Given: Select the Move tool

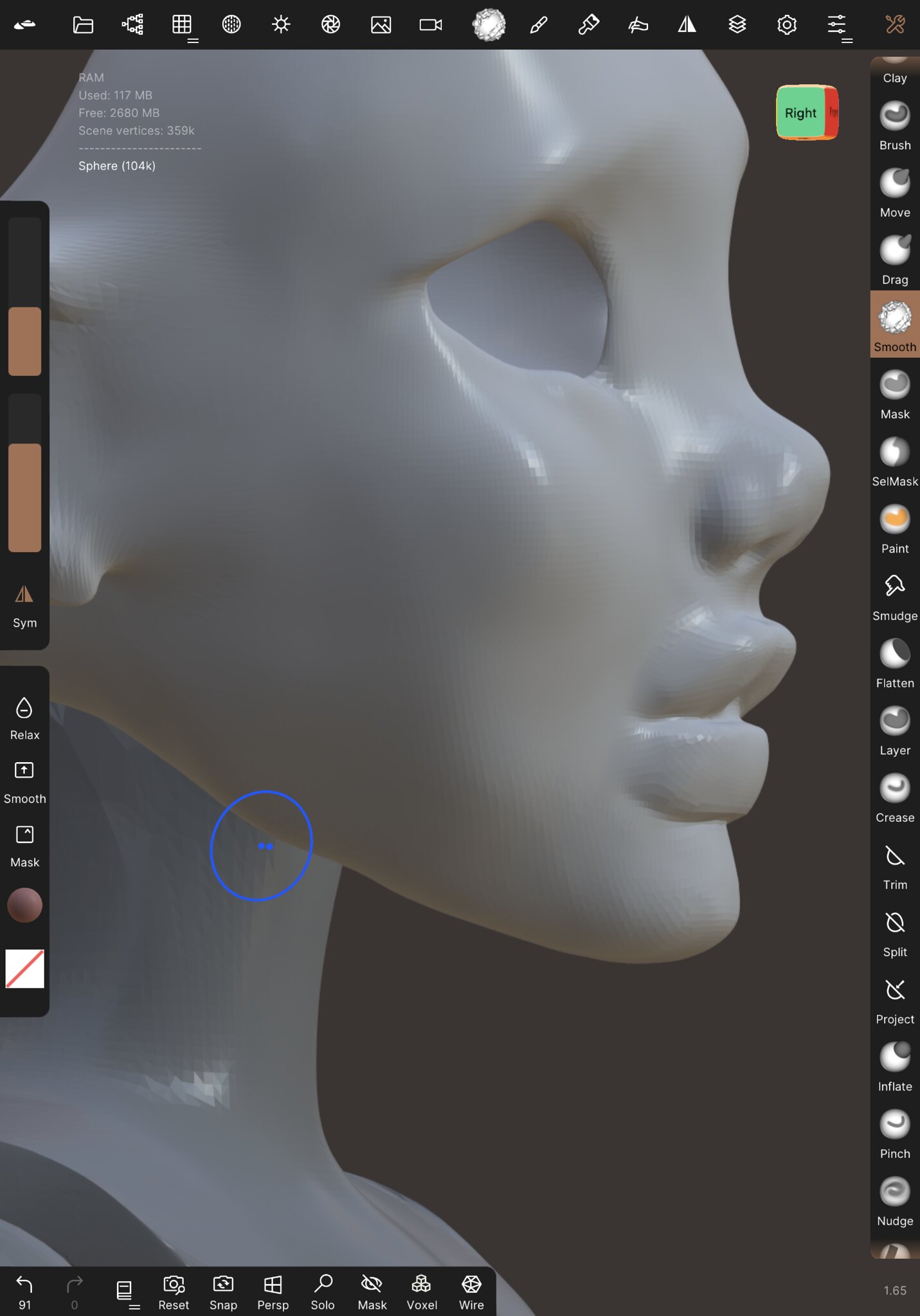Looking at the screenshot, I should [x=895, y=193].
